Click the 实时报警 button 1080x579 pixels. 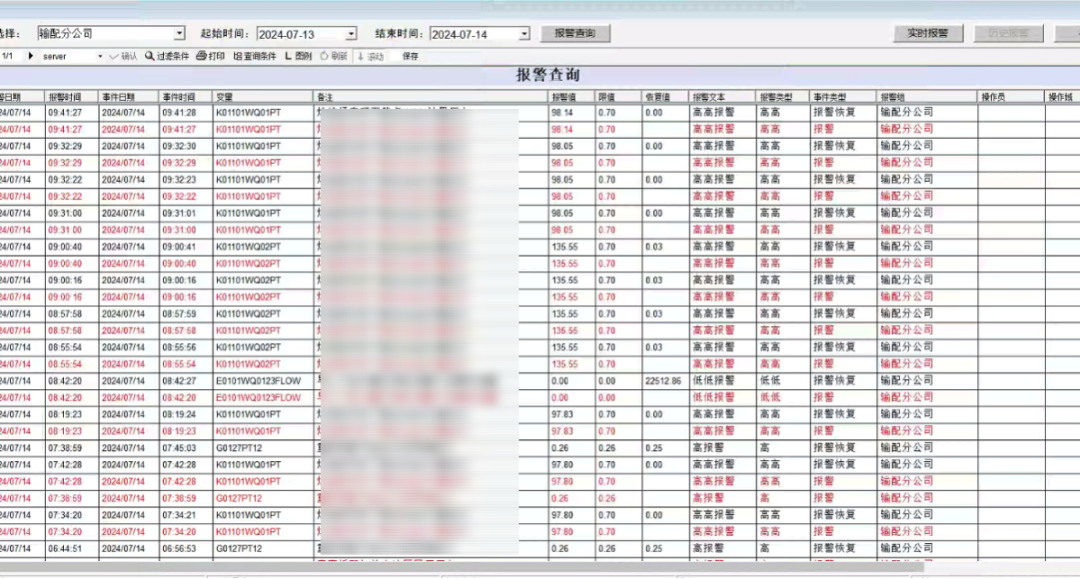(928, 33)
